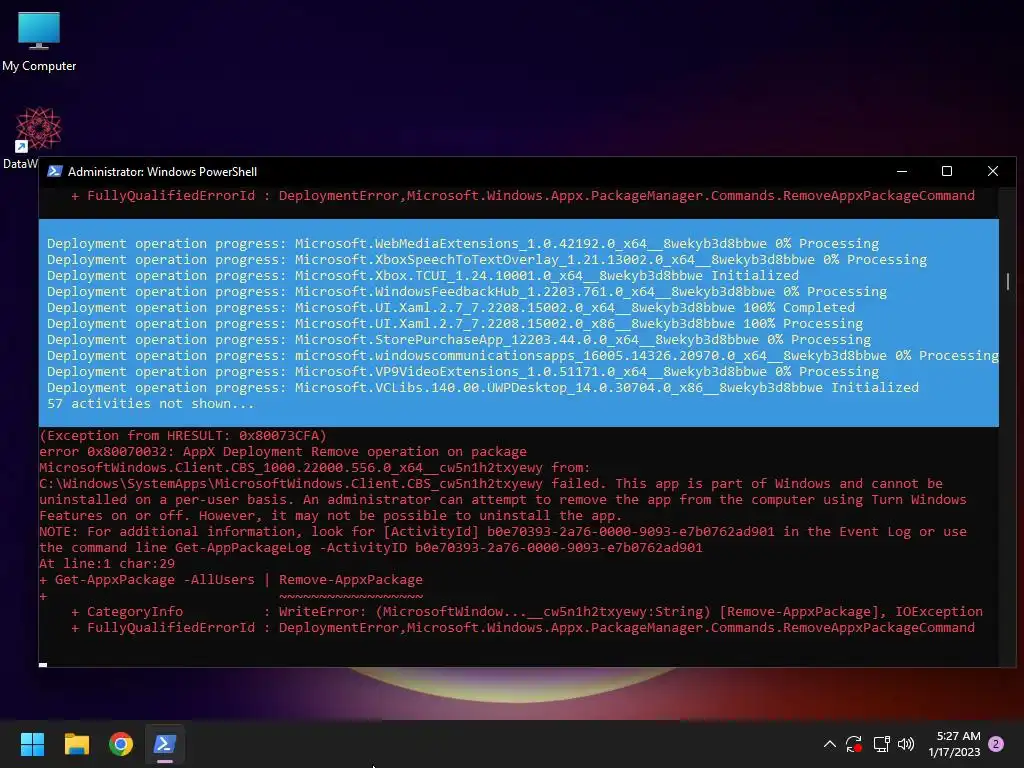Click the WindowsFeedbackHub progress line

point(466,291)
